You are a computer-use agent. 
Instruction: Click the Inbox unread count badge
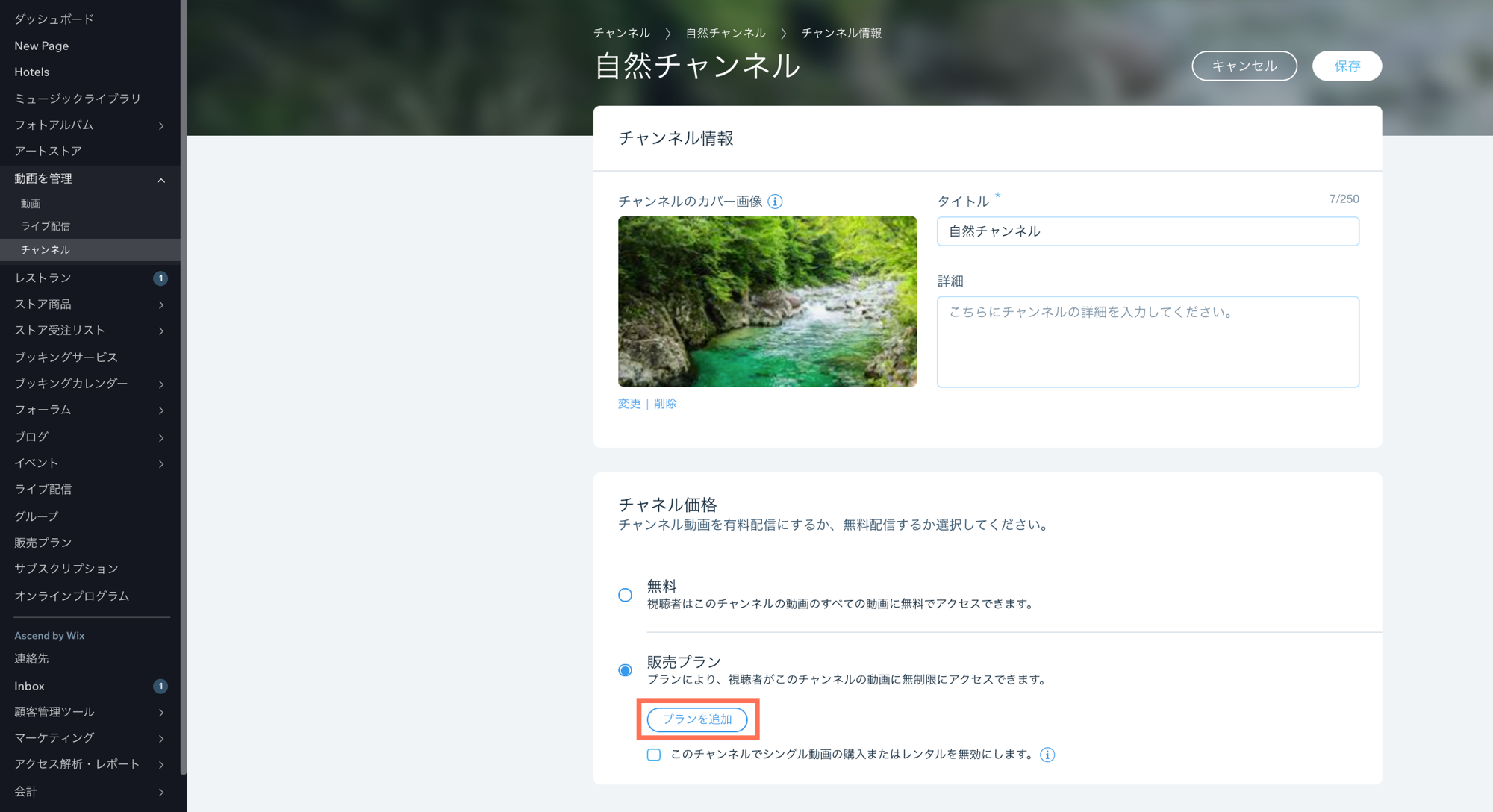click(160, 686)
